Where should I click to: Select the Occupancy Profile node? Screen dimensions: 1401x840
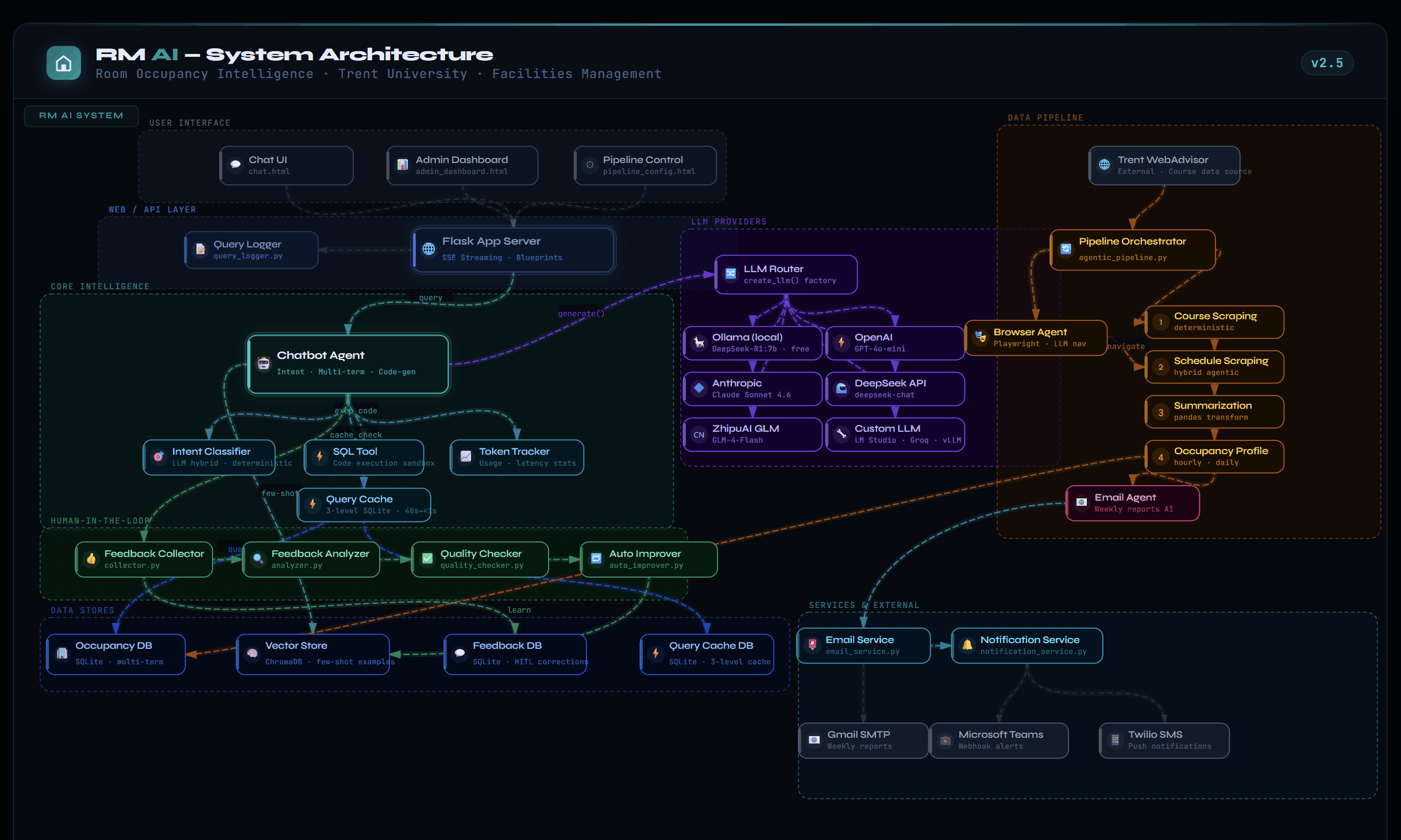click(x=1214, y=456)
